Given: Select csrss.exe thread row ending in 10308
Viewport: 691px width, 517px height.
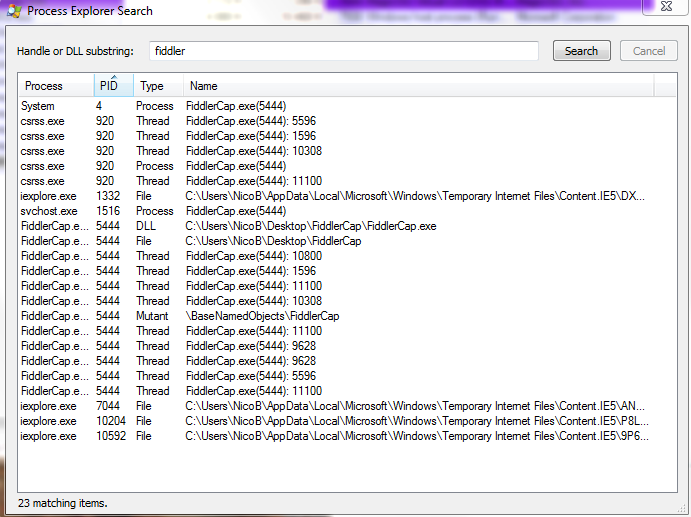Looking at the screenshot, I should pyautogui.click(x=347, y=151).
